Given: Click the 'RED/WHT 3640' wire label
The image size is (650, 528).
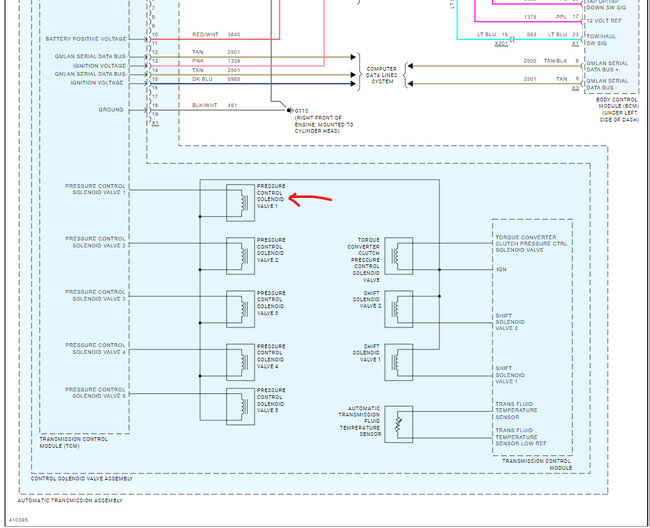Looking at the screenshot, I should pyautogui.click(x=216, y=34).
